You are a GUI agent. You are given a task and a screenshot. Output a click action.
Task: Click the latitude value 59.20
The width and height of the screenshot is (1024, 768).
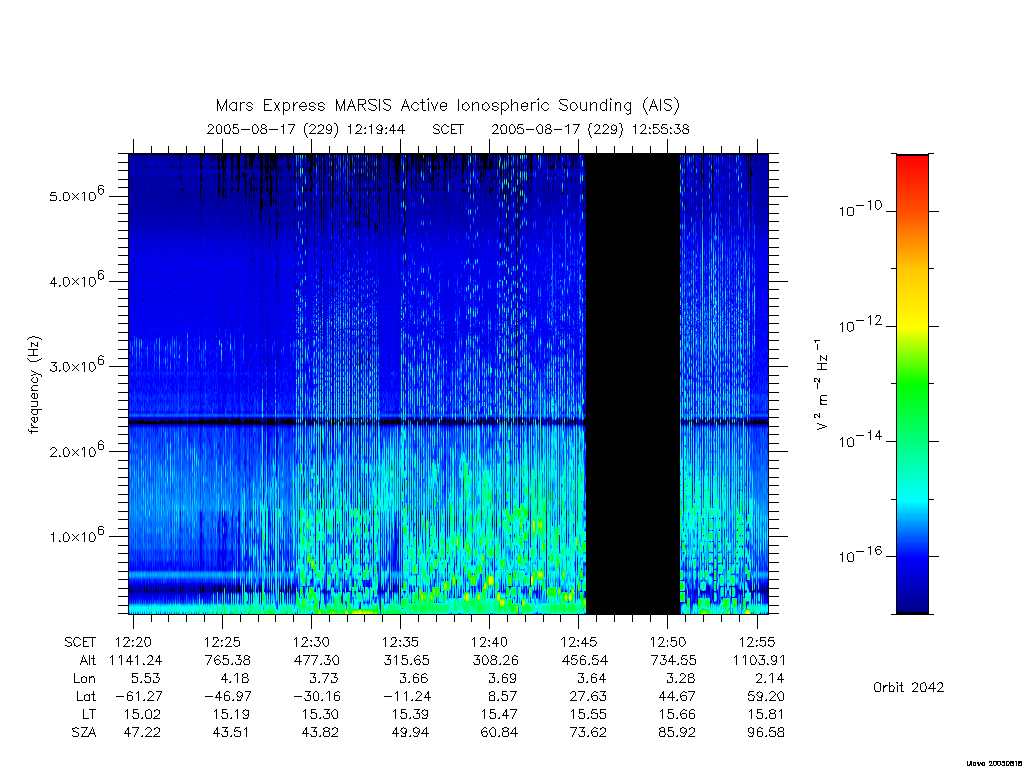[x=766, y=696]
